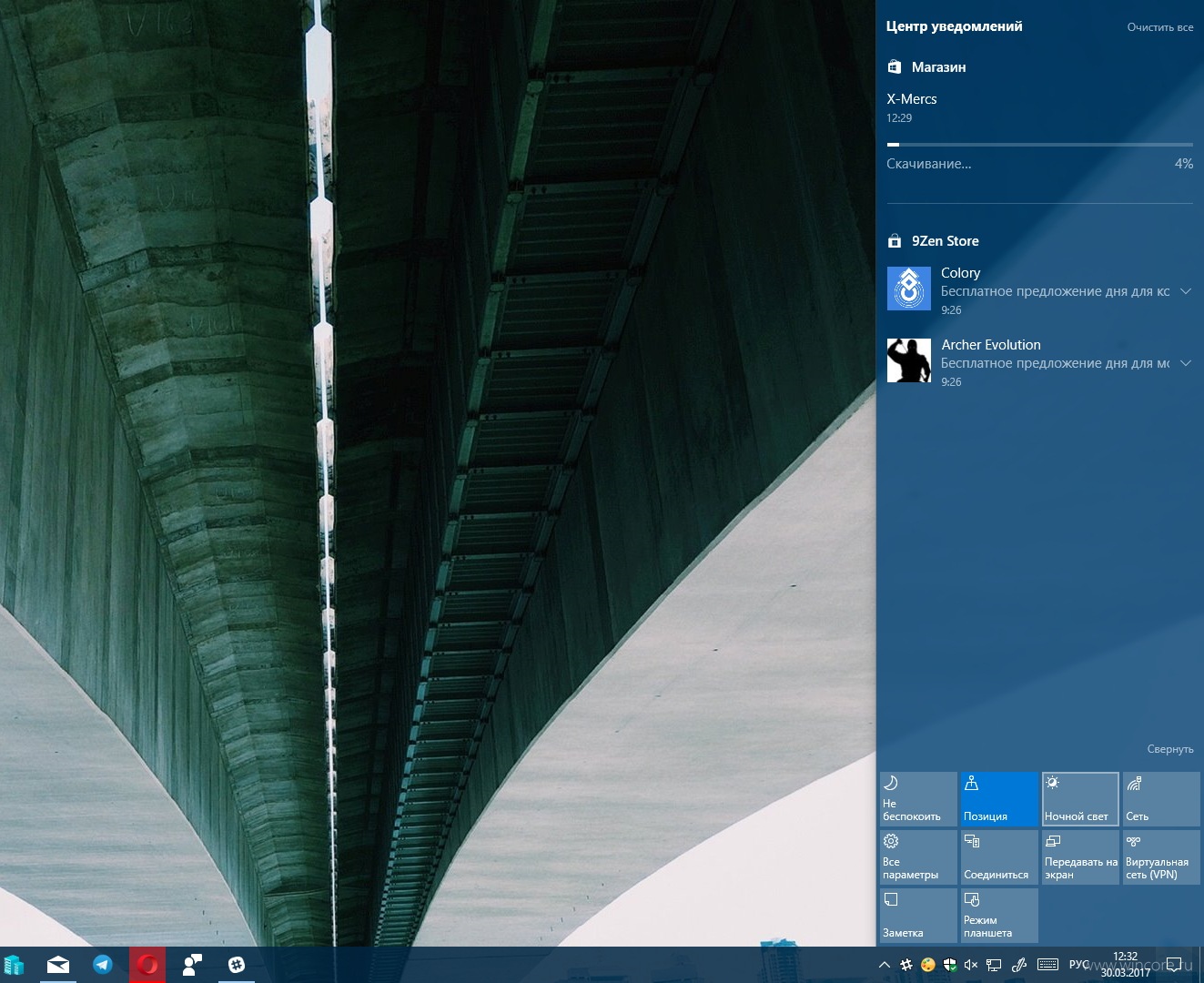Screen dimensions: 1204x983
Task: Switch input language via РУС indicator
Action: 1078,965
